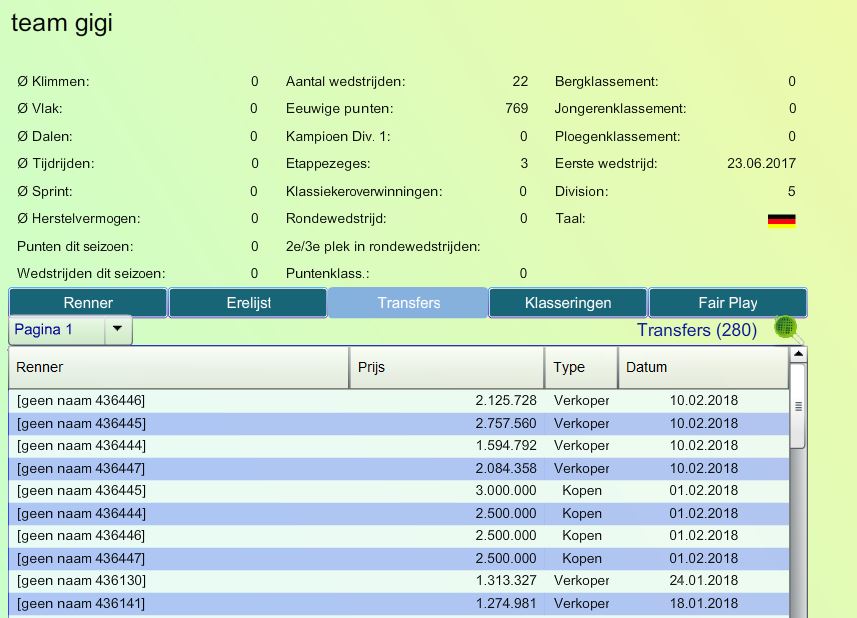
Task: Select the Pagina 1 combo box text
Action: [x=56, y=329]
